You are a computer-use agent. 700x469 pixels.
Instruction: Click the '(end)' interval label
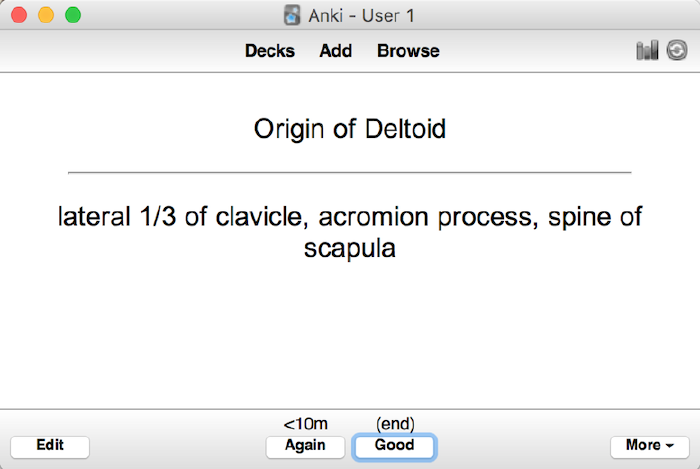tap(395, 424)
